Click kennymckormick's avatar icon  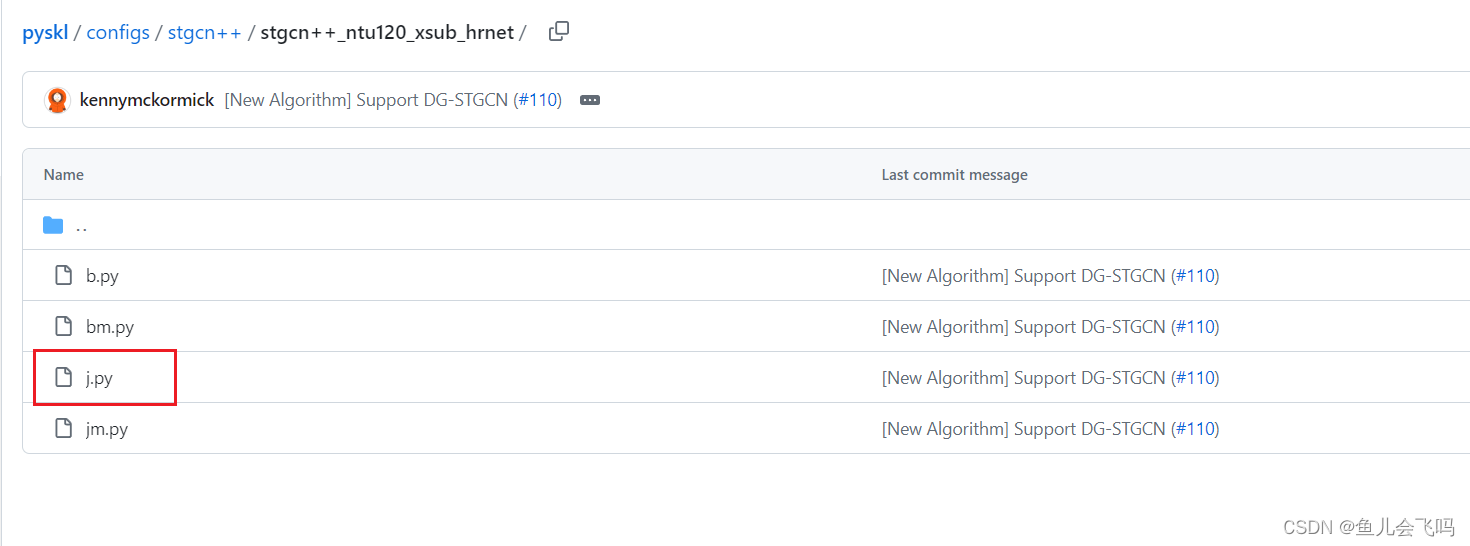coord(58,100)
